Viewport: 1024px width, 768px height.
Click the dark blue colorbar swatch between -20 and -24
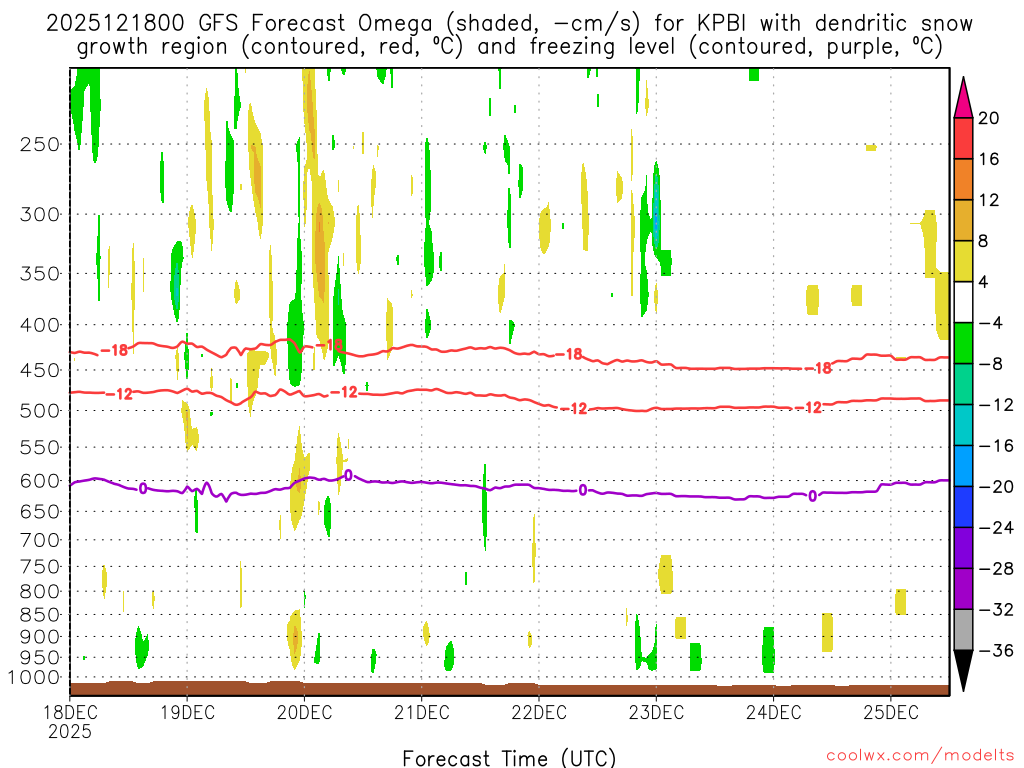click(963, 507)
